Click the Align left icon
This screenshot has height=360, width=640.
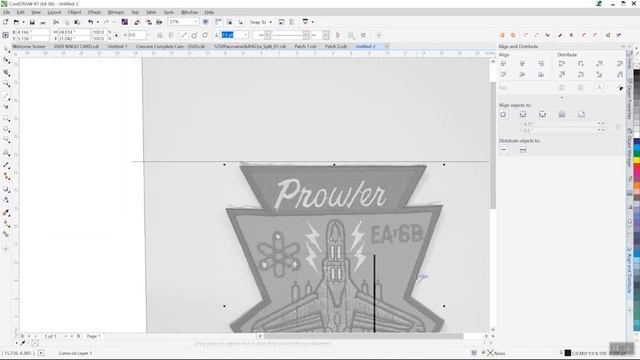[503, 64]
